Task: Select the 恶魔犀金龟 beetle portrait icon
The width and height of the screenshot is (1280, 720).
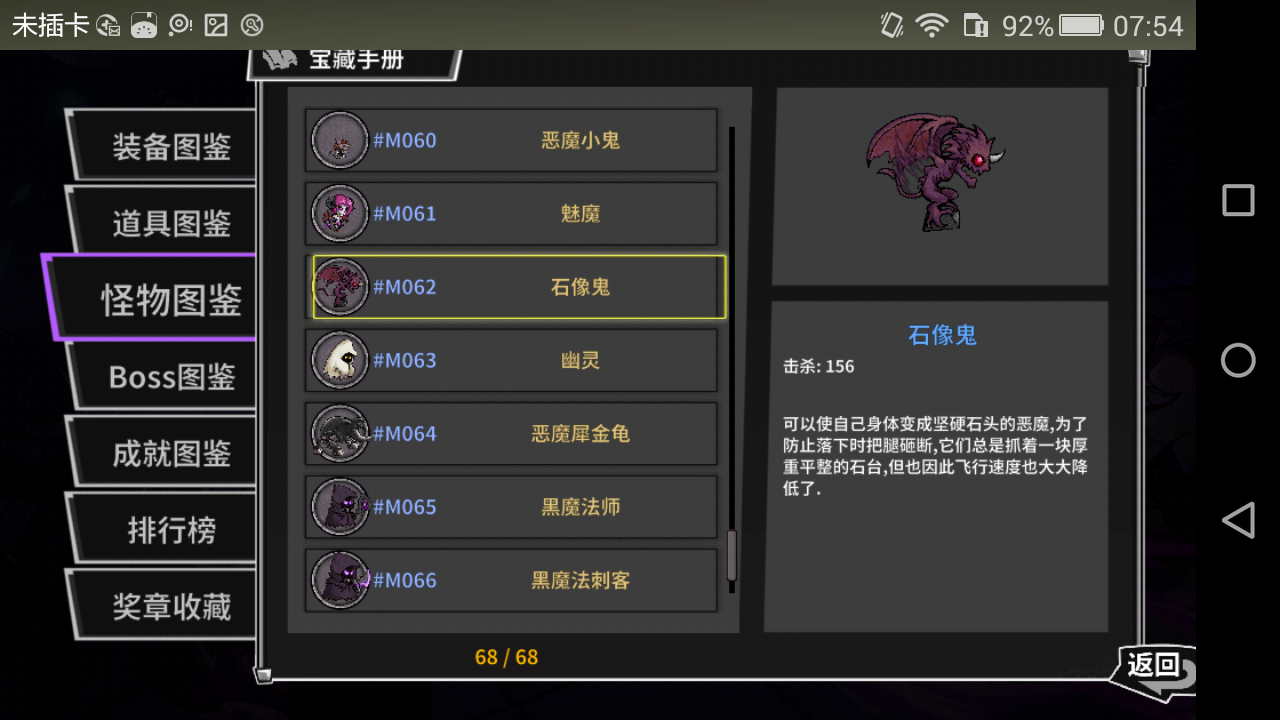Action: tap(340, 433)
